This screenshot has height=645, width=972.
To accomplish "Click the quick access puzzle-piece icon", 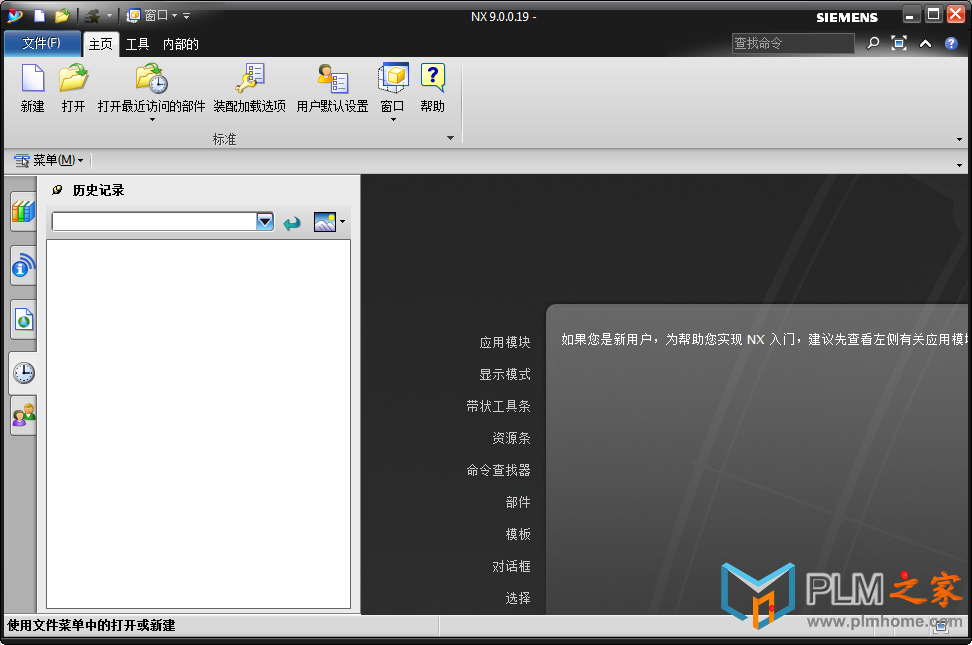I will click(x=92, y=16).
